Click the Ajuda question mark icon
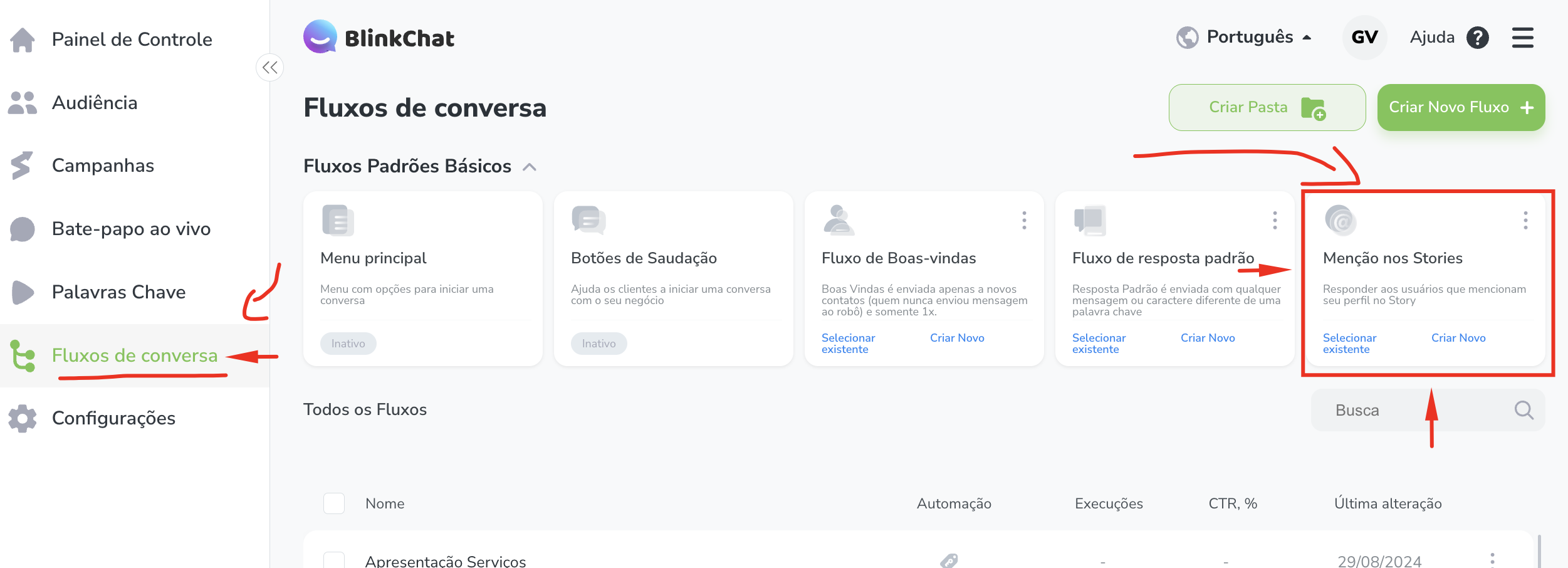The width and height of the screenshot is (1568, 568). (1478, 38)
